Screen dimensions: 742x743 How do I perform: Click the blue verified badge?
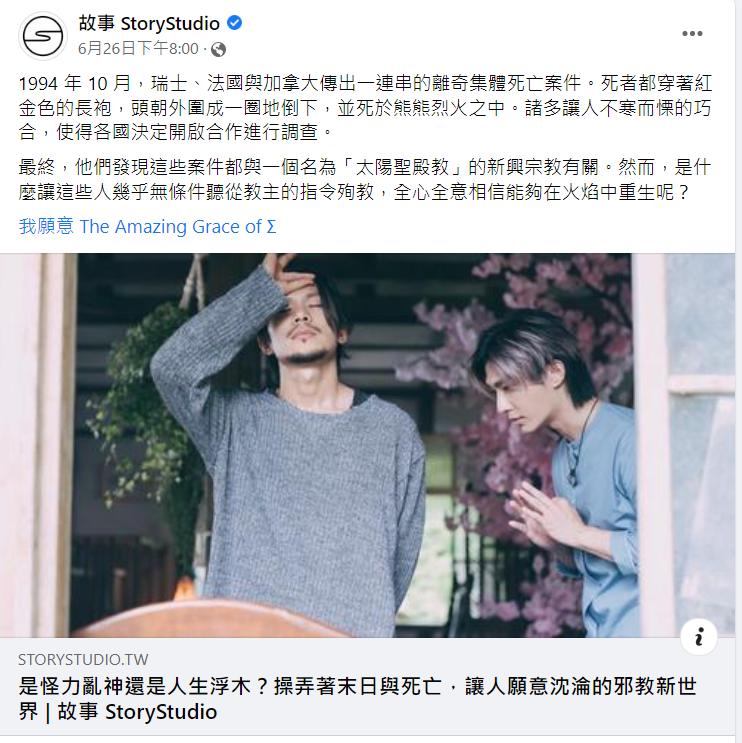click(235, 22)
